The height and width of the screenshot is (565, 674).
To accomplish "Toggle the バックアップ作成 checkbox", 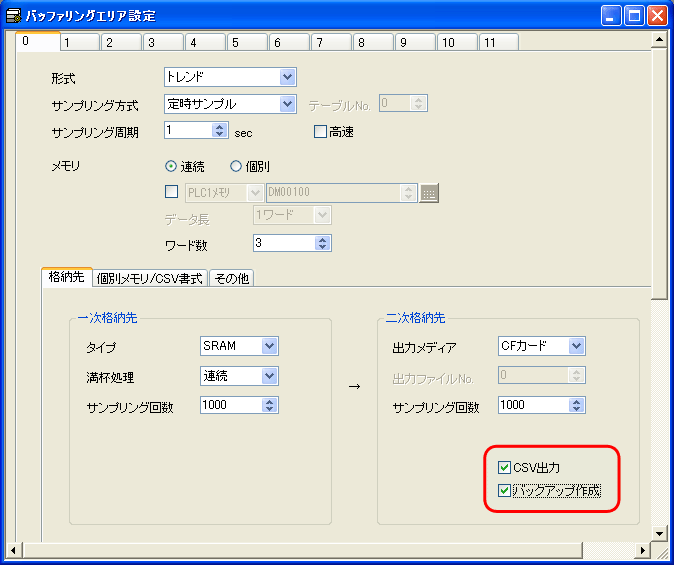I will [504, 490].
